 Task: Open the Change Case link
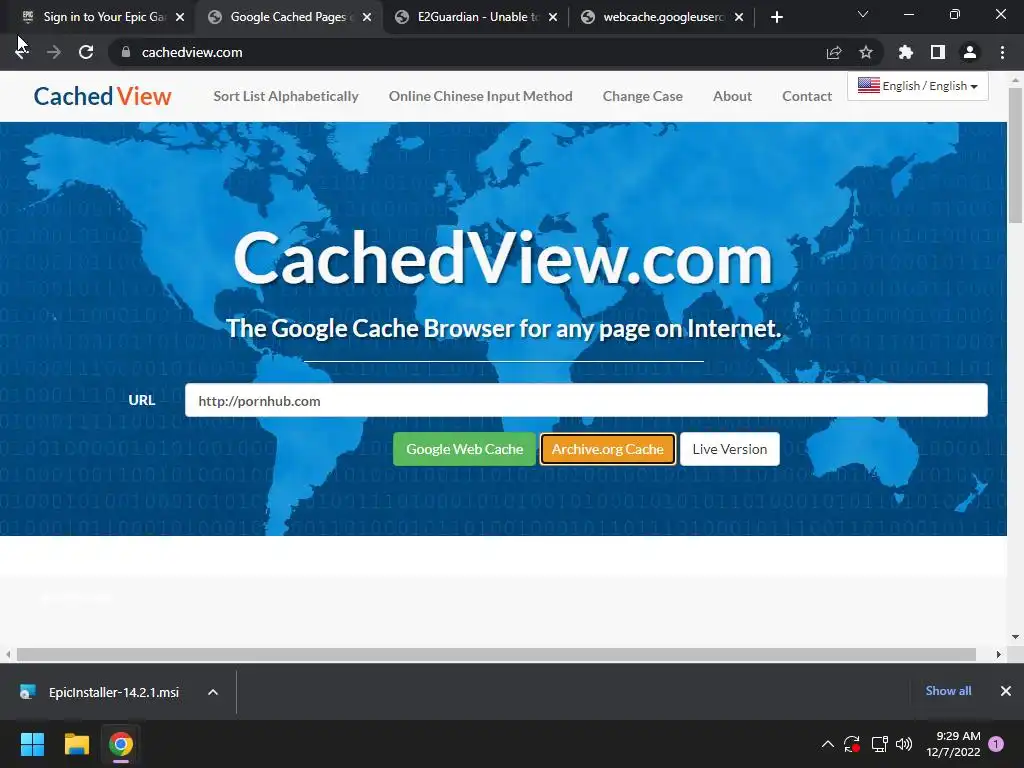coord(643,96)
